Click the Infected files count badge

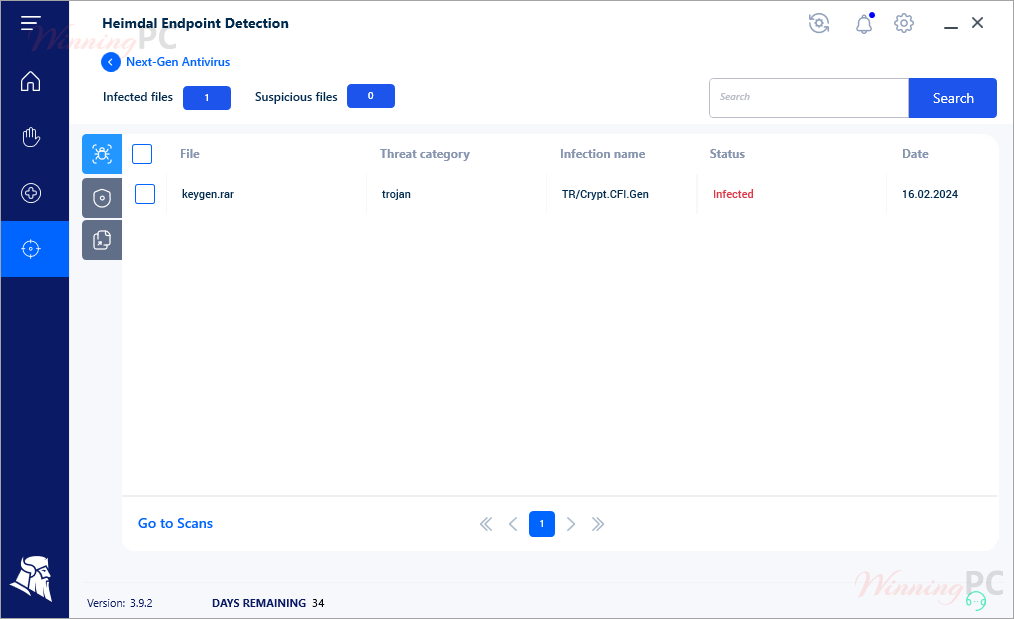207,98
